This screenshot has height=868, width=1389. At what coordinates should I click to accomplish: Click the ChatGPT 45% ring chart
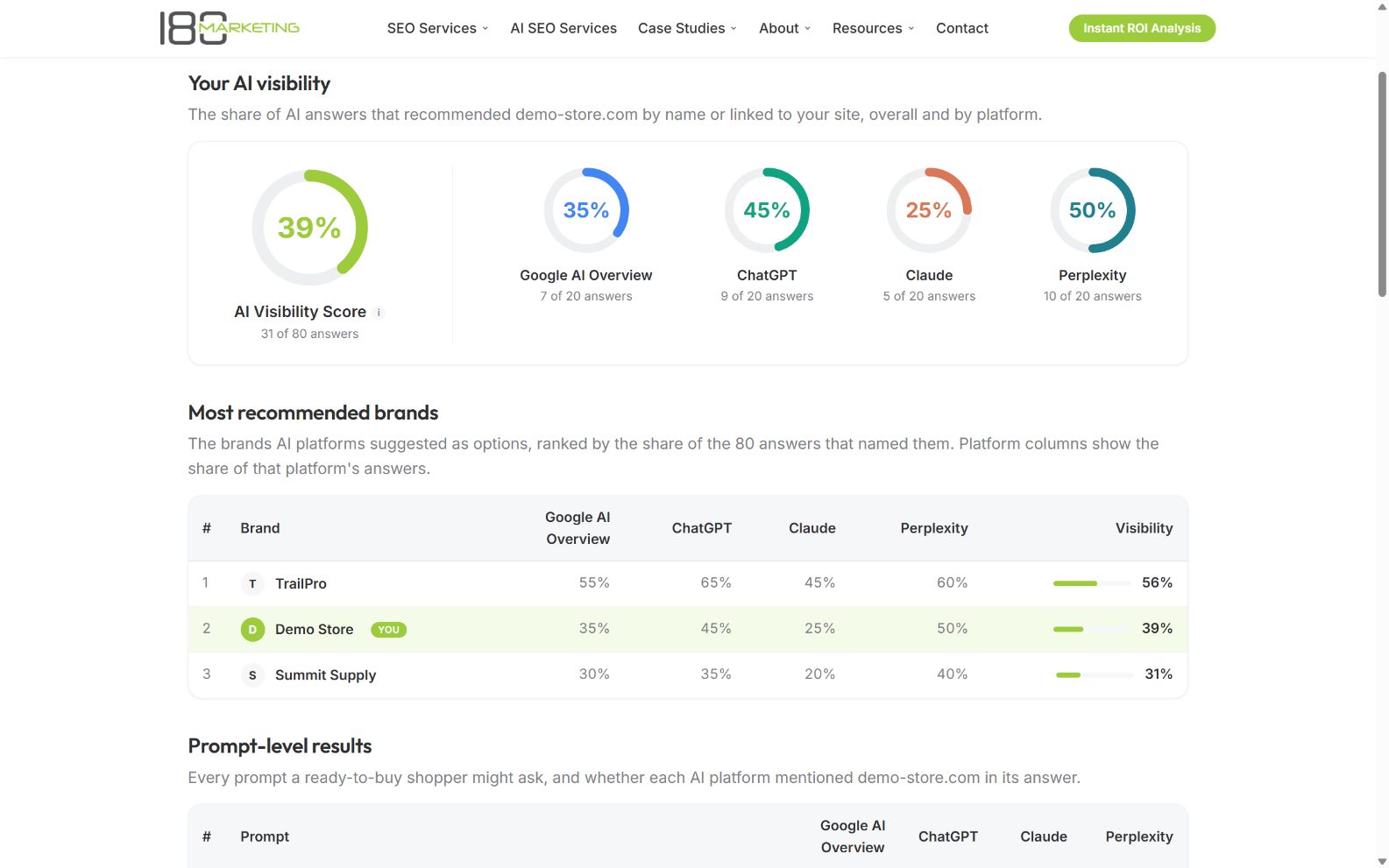point(767,210)
